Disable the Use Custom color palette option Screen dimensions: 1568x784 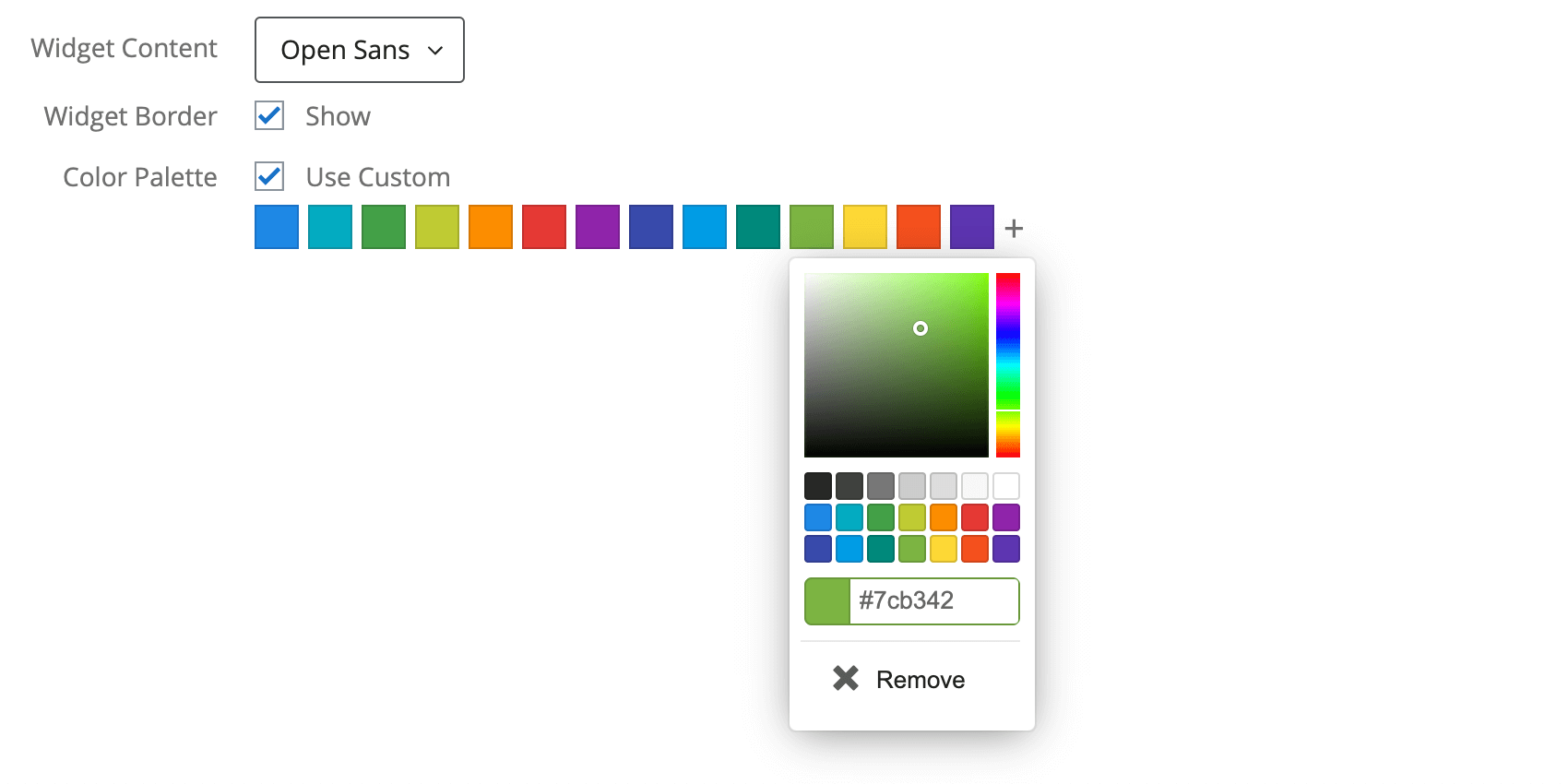268,176
